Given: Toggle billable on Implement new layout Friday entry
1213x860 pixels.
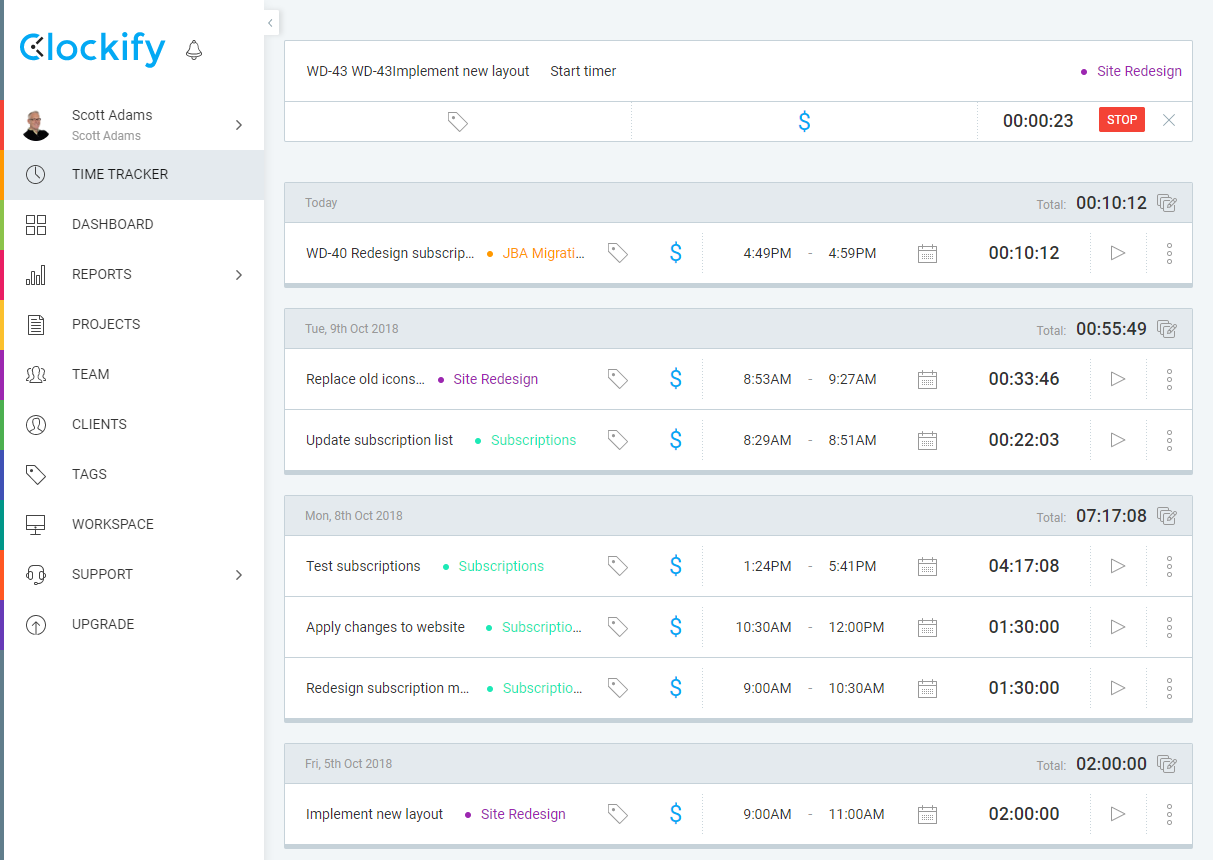Looking at the screenshot, I should [676, 814].
